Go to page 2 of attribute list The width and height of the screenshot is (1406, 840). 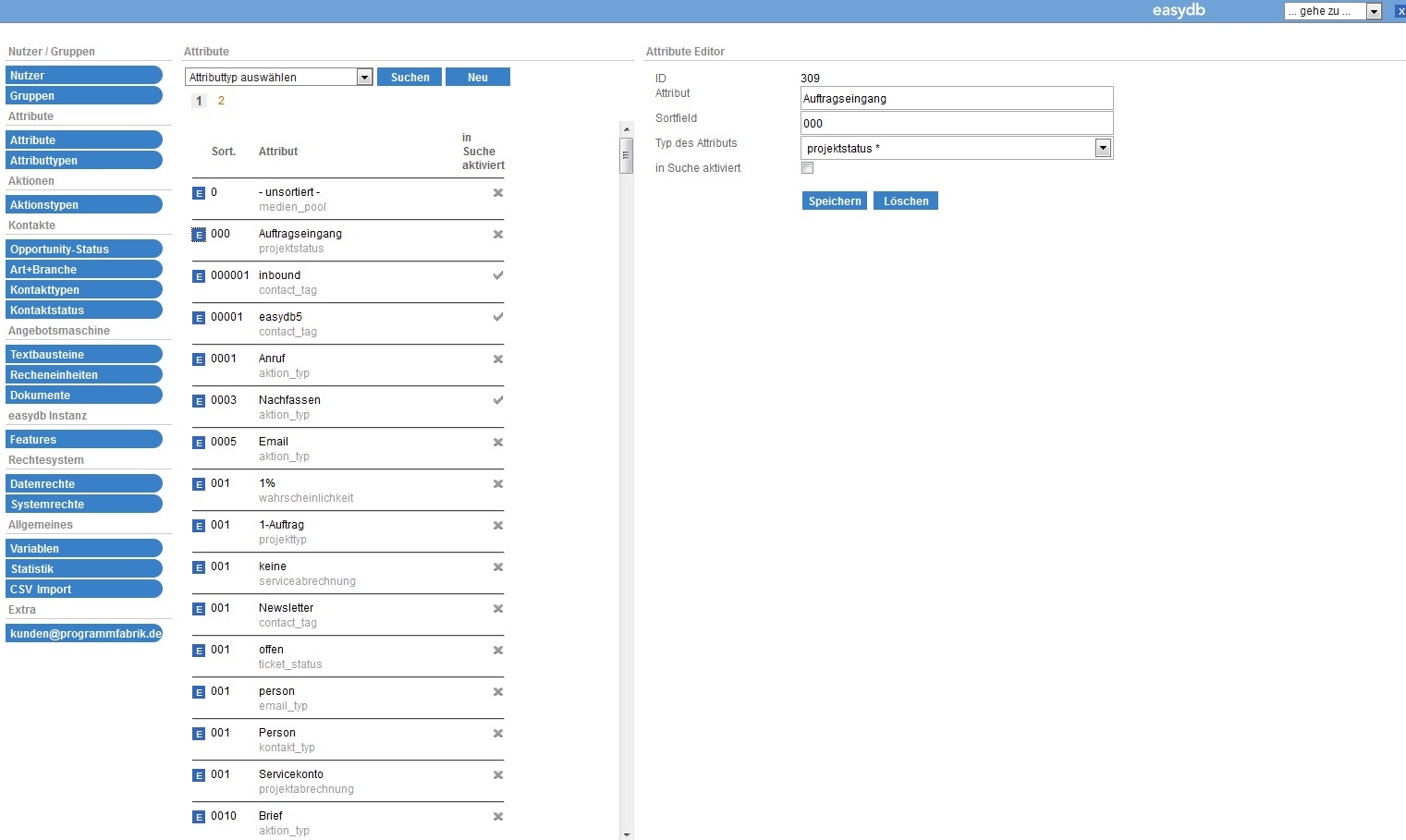coord(221,101)
